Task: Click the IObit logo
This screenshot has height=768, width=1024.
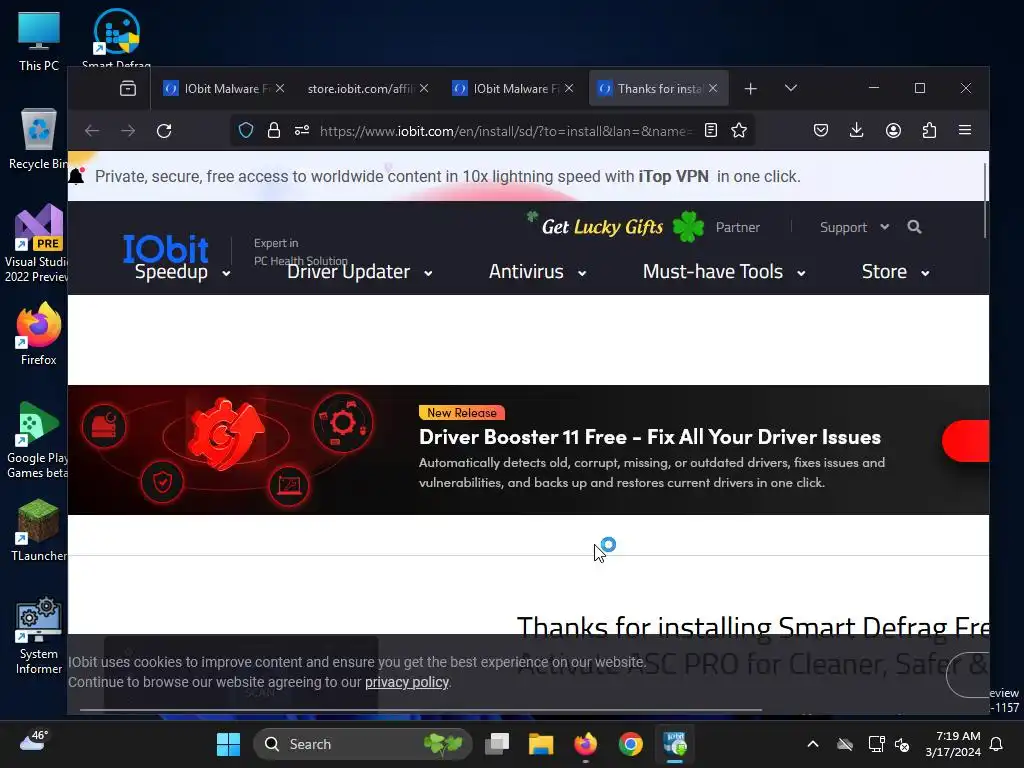Action: [x=166, y=249]
